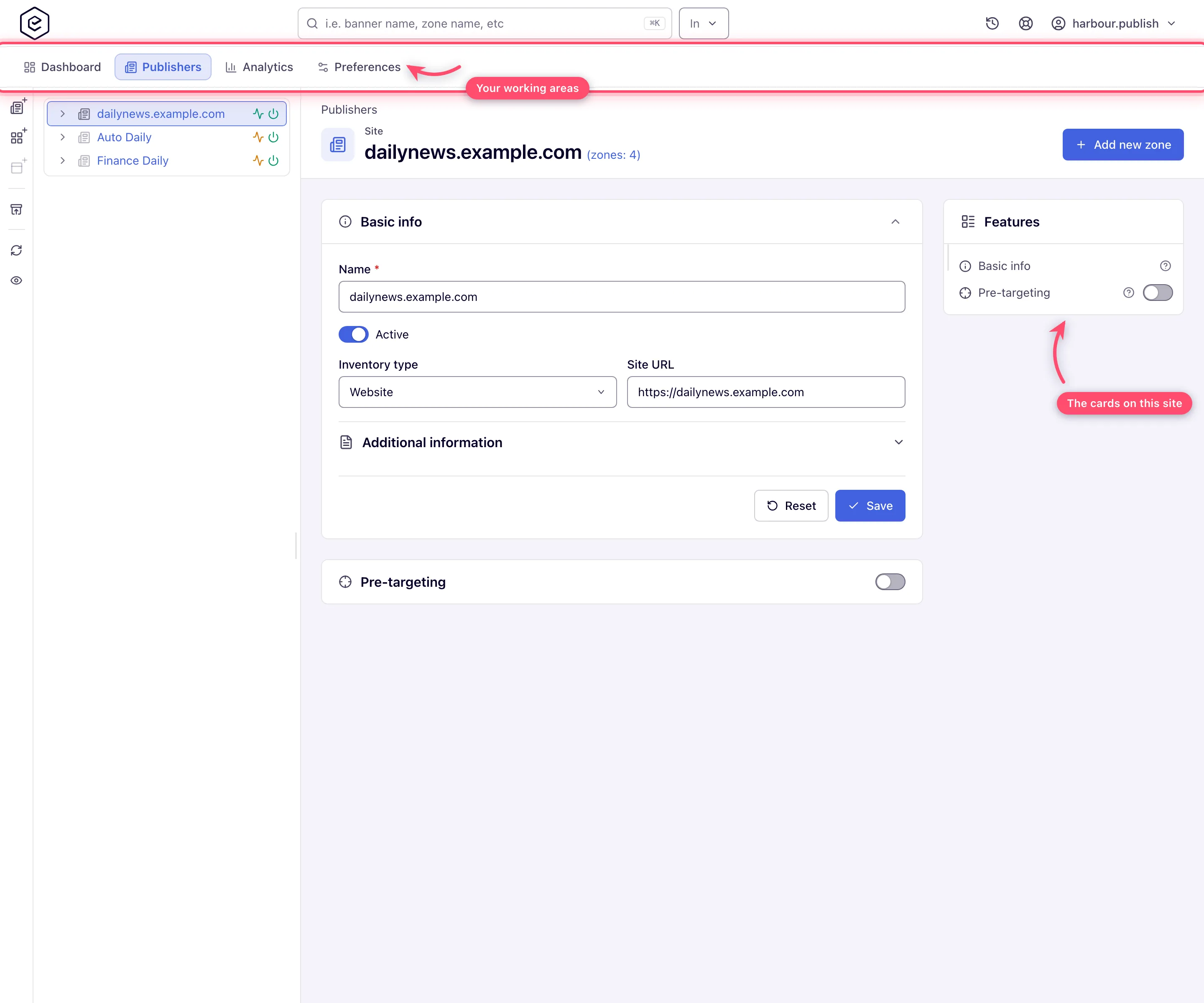Click activity pulse icon for Auto Daily
1204x1003 pixels.
tap(259, 137)
